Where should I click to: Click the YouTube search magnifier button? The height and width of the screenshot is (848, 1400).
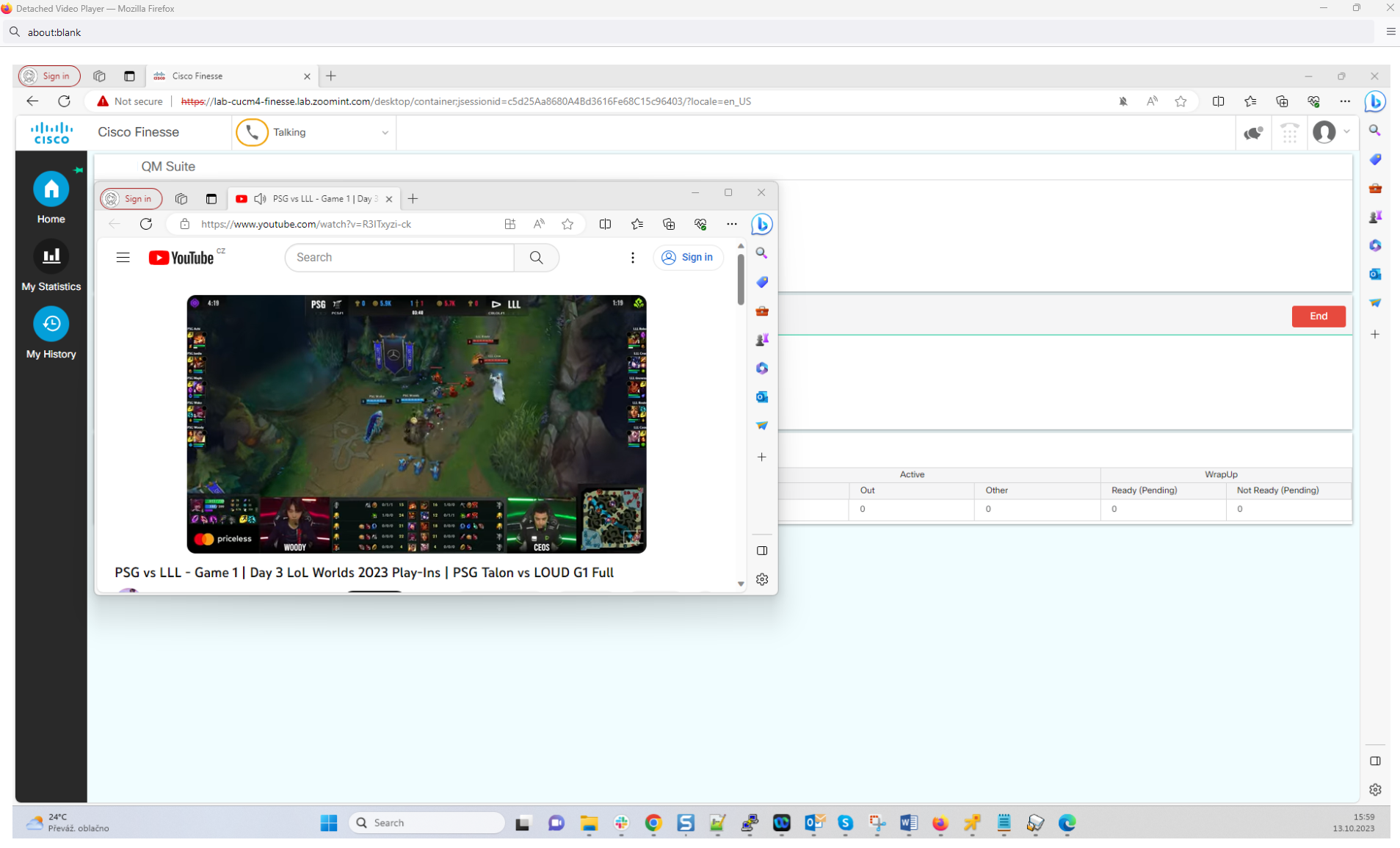[536, 258]
